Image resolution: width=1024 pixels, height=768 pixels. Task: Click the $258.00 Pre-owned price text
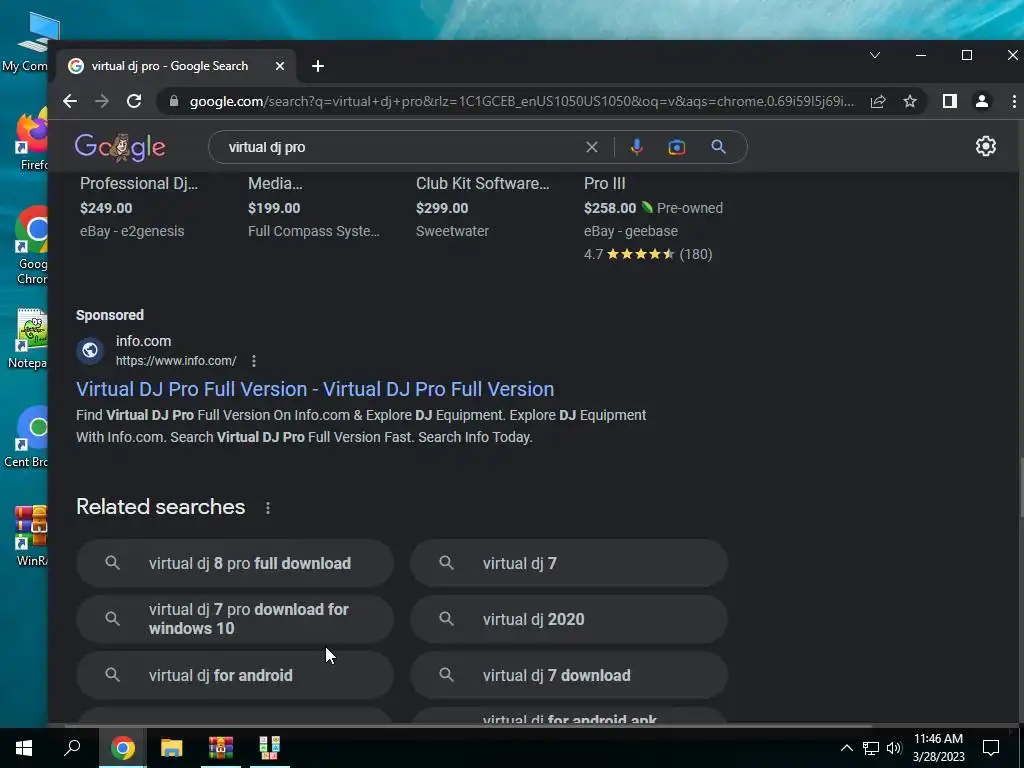653,208
